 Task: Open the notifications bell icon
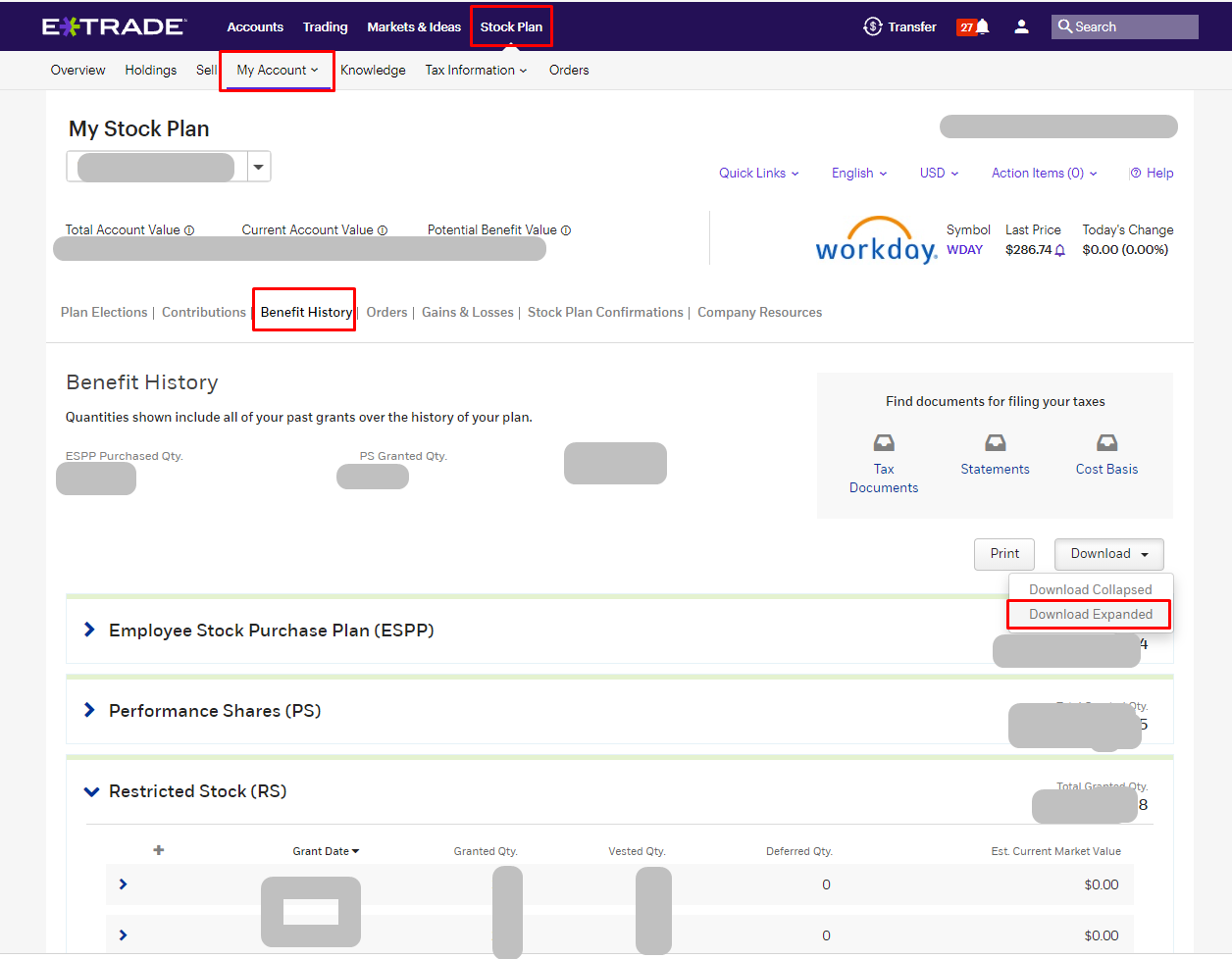[x=983, y=26]
